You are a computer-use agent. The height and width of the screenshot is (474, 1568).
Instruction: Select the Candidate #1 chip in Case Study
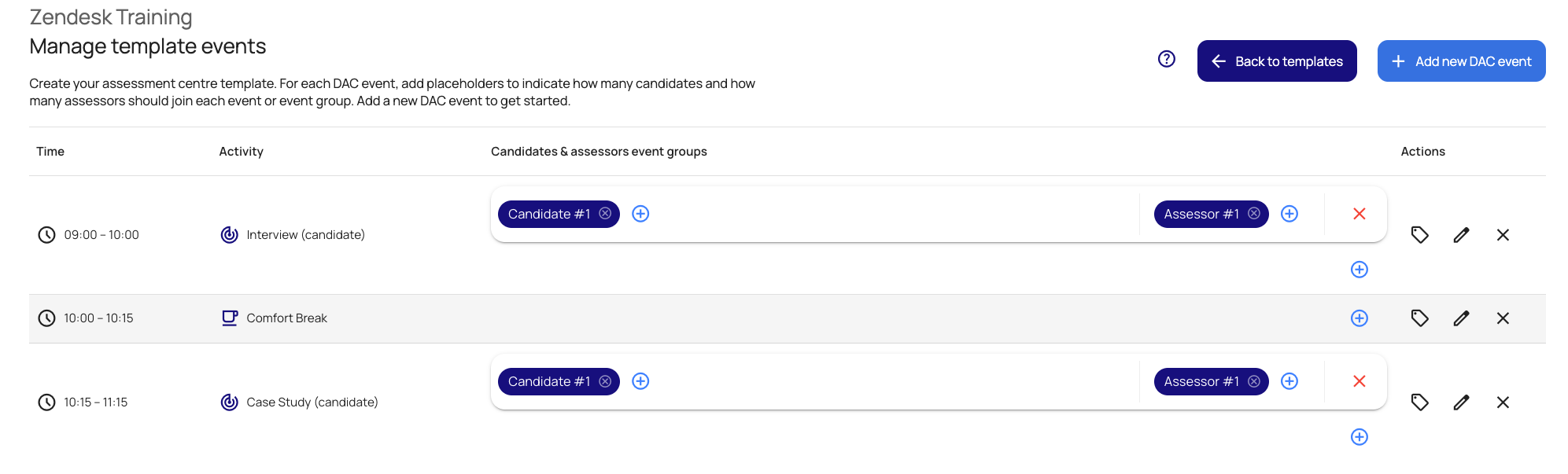pyautogui.click(x=548, y=381)
